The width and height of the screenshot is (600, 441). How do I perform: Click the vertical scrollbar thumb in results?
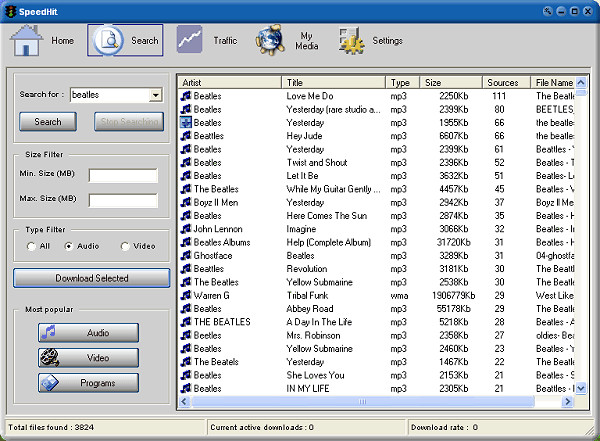point(581,92)
